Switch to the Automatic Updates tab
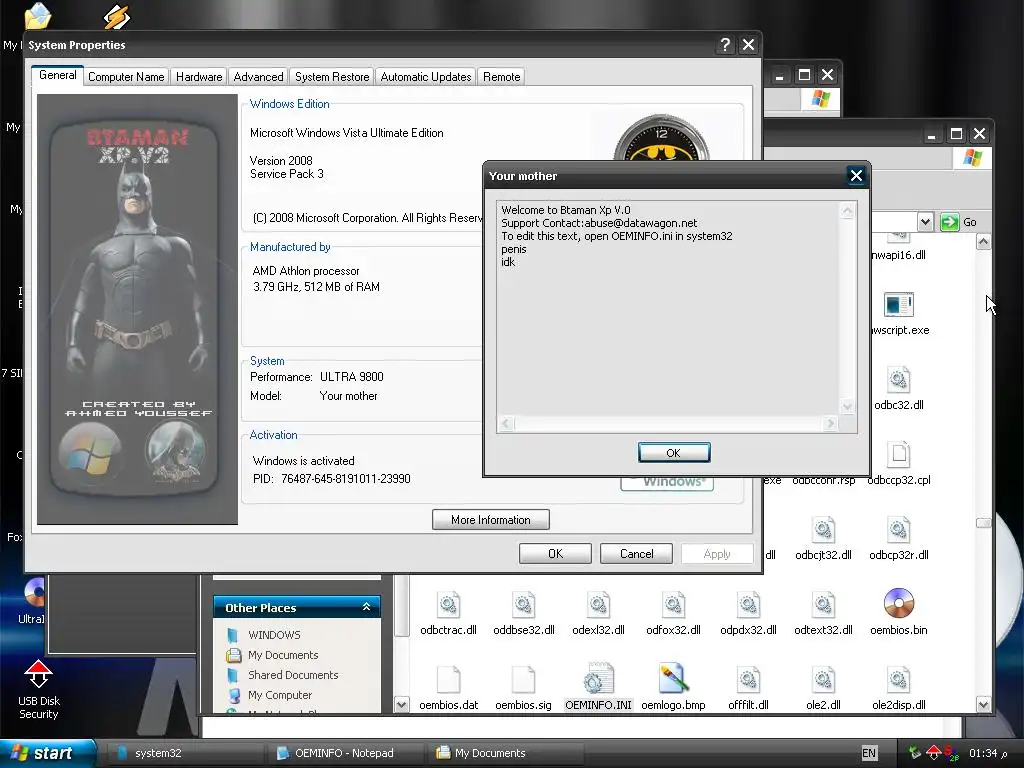 (426, 76)
